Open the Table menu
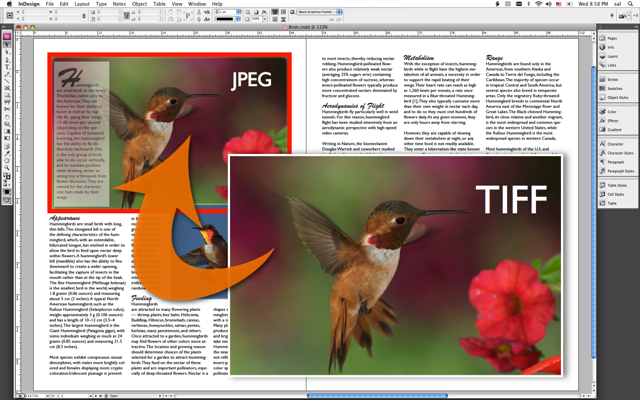Viewport: 640px width, 400px height. coord(159,4)
